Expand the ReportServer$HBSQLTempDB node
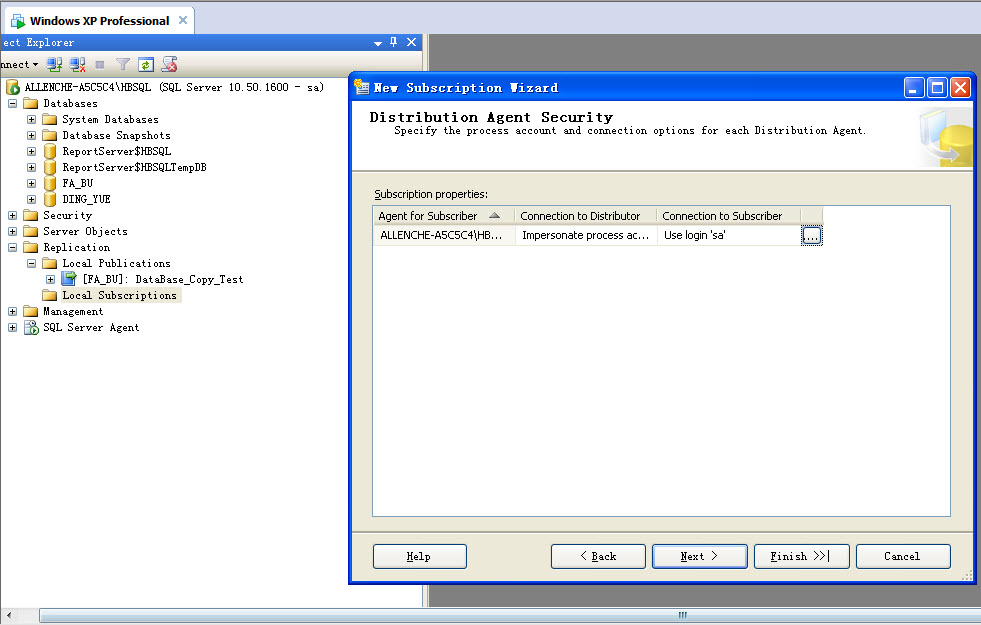Viewport: 981px width, 625px height. 31,167
